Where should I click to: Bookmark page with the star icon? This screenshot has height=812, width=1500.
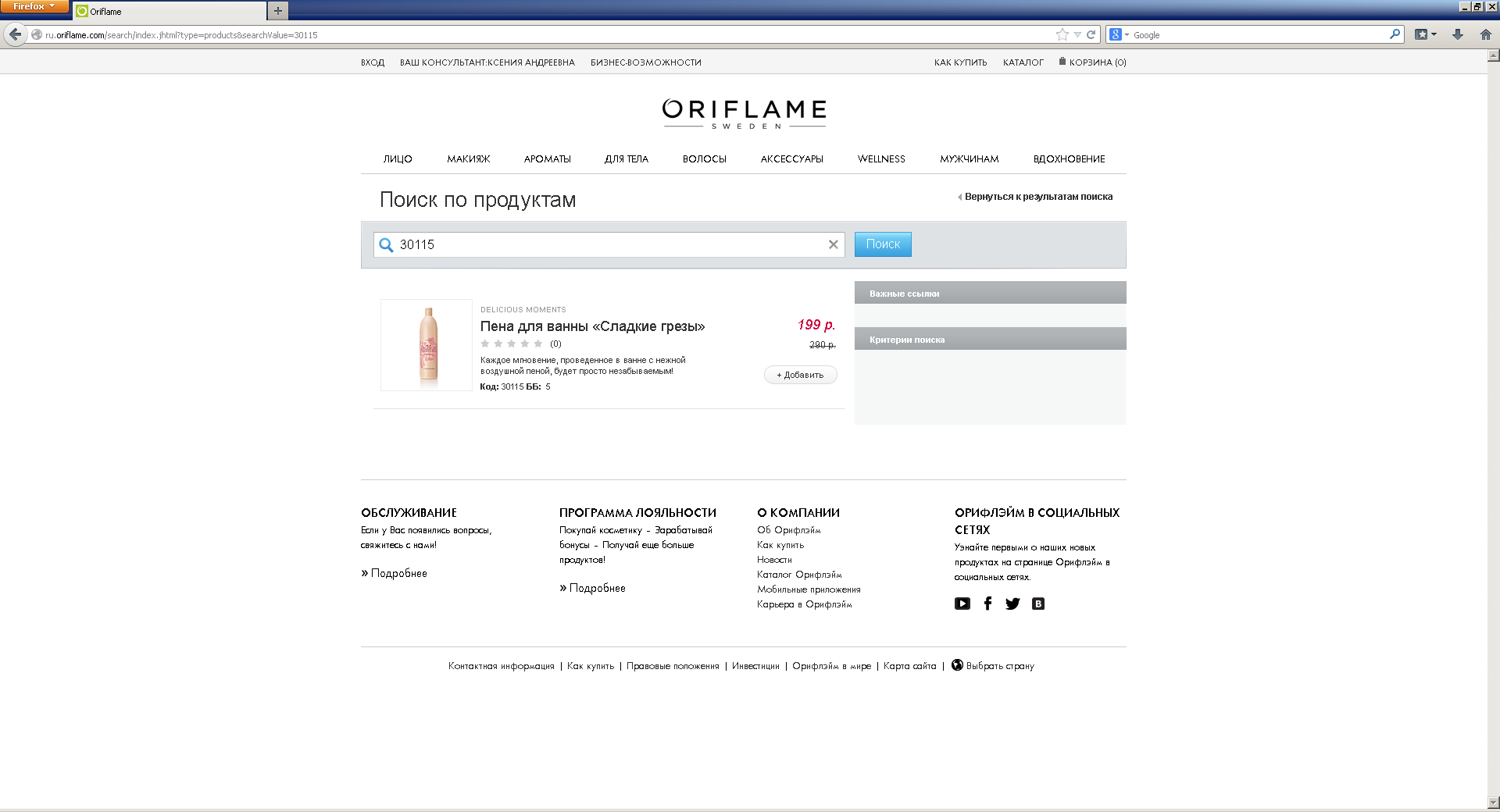pyautogui.click(x=1062, y=34)
